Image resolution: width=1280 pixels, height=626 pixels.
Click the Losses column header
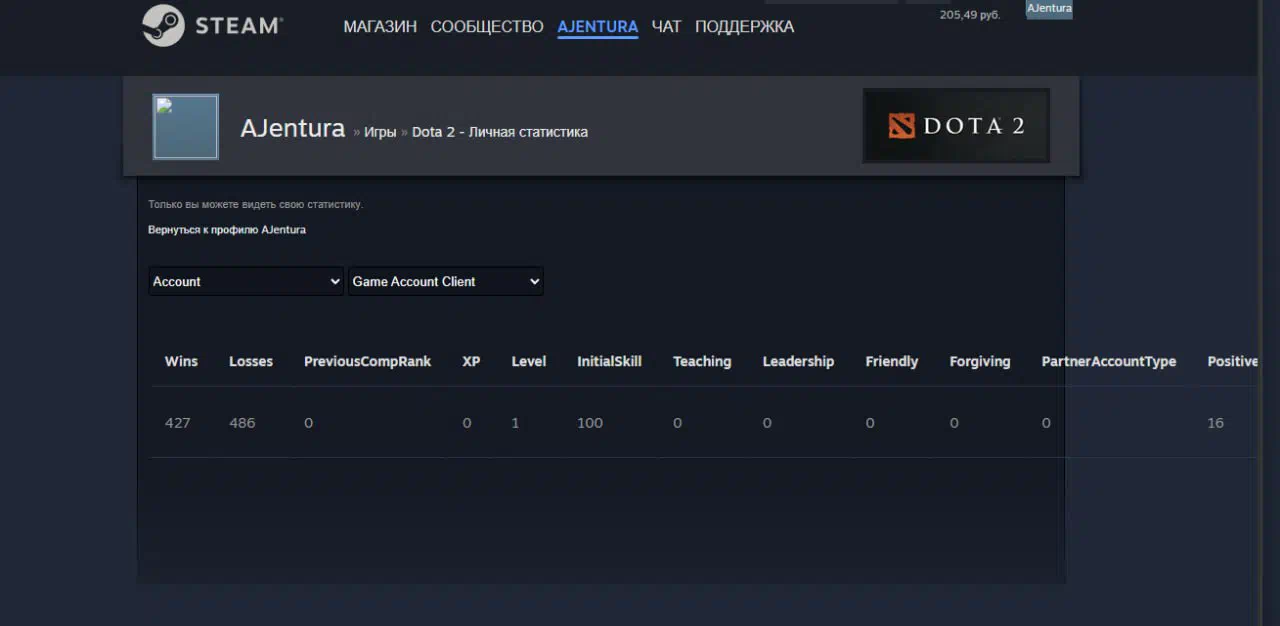pyautogui.click(x=251, y=361)
